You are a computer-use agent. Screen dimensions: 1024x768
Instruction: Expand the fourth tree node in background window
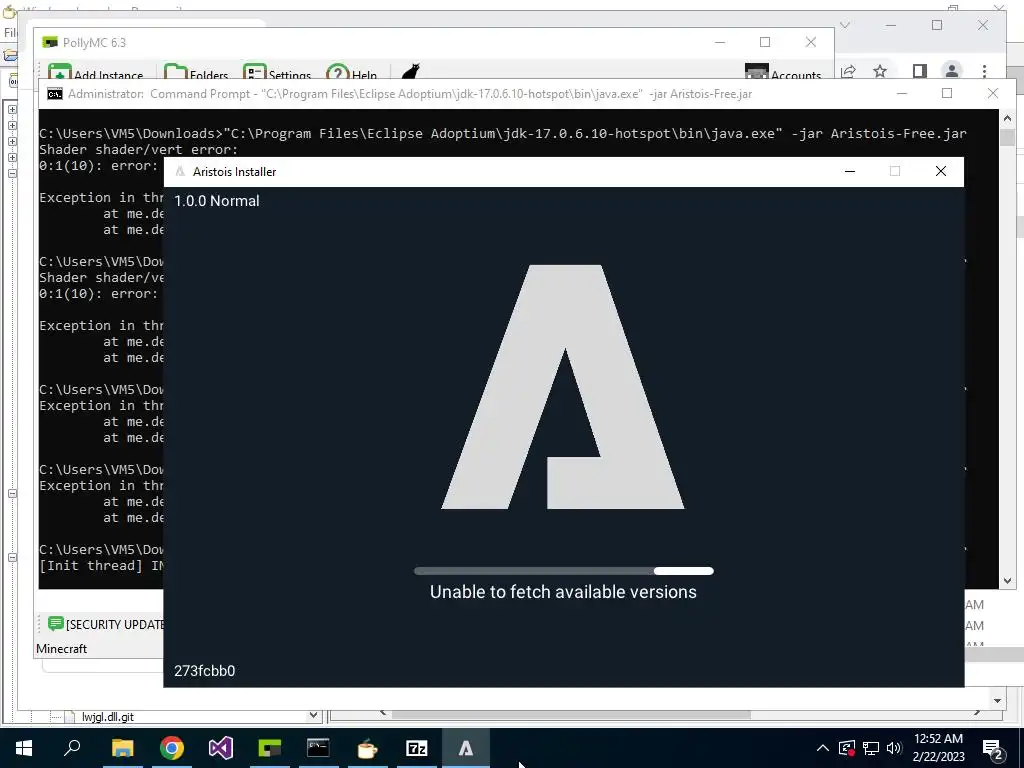(12, 157)
